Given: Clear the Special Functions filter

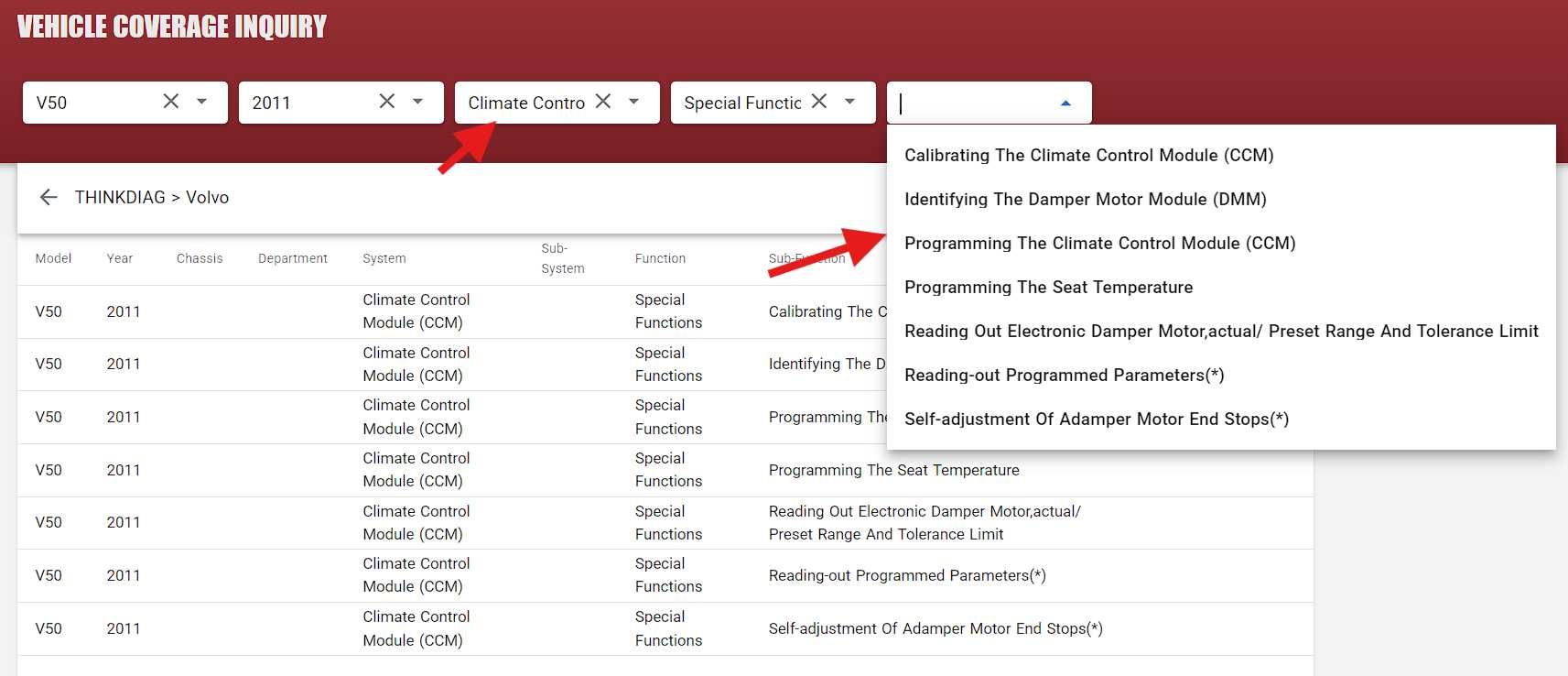Looking at the screenshot, I should 818,102.
